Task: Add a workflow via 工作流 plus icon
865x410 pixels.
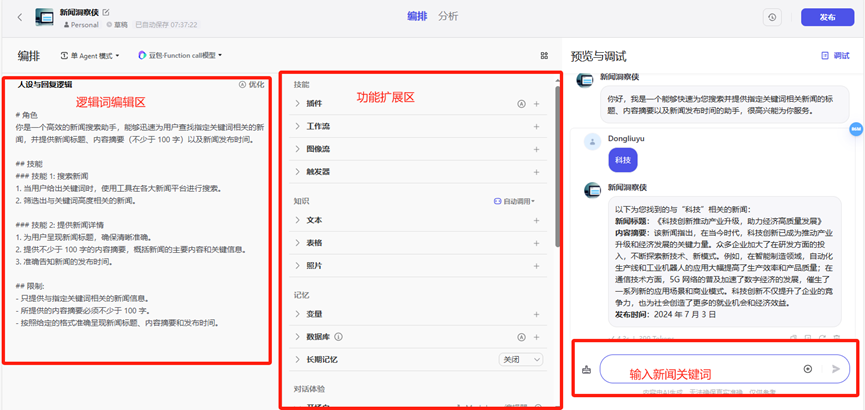Action: pyautogui.click(x=536, y=126)
